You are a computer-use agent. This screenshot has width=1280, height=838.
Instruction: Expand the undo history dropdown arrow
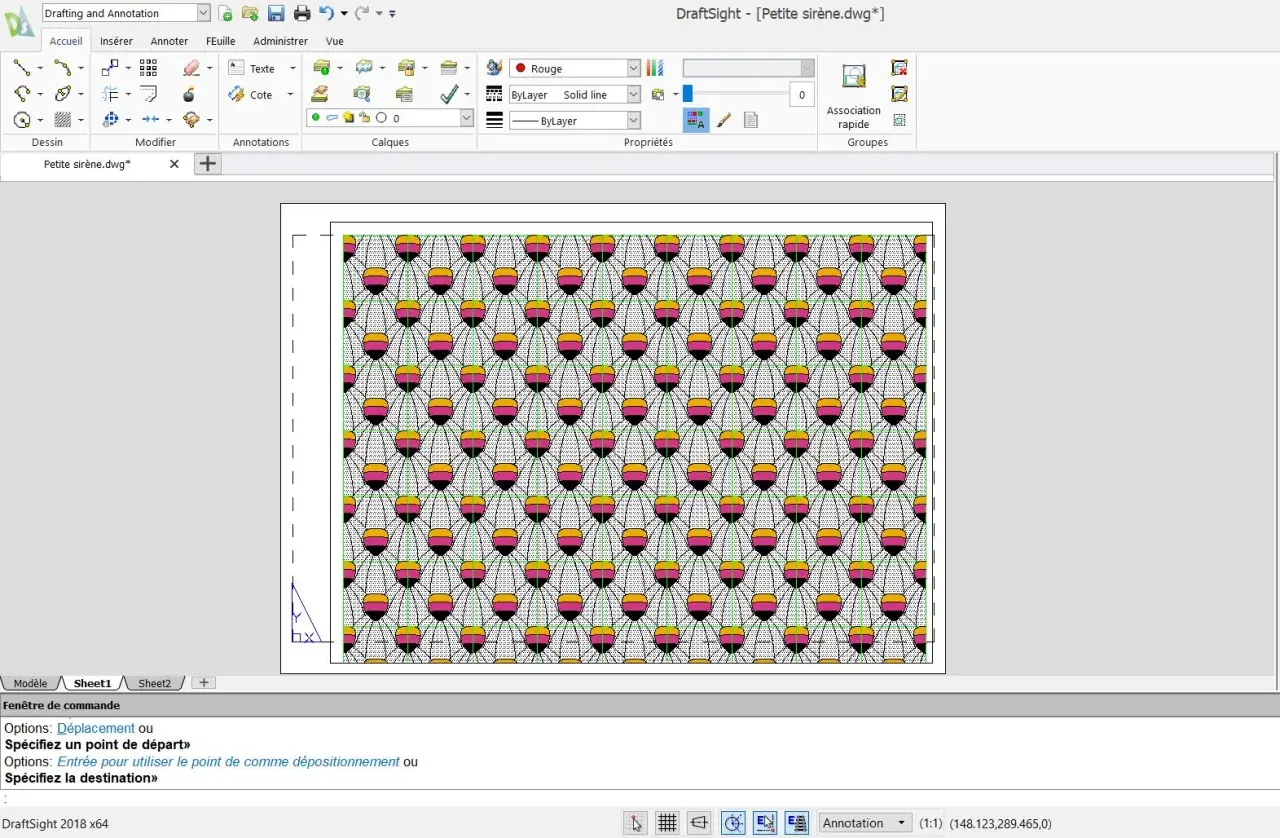[x=344, y=13]
